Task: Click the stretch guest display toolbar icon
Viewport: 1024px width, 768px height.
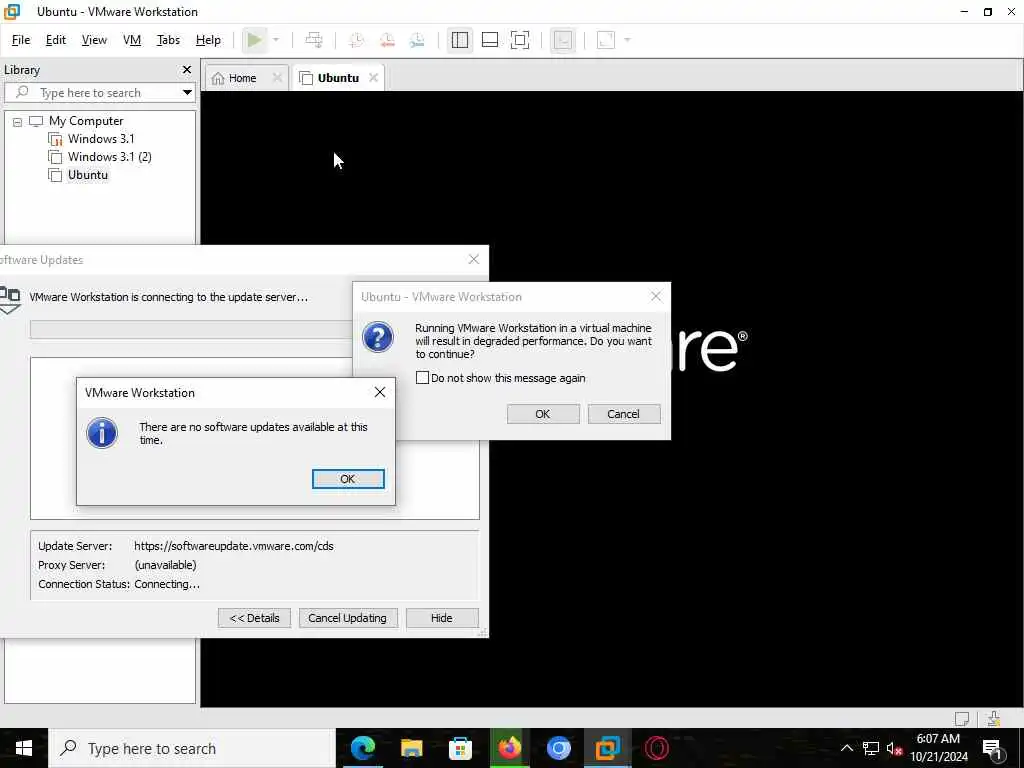Action: tap(606, 40)
